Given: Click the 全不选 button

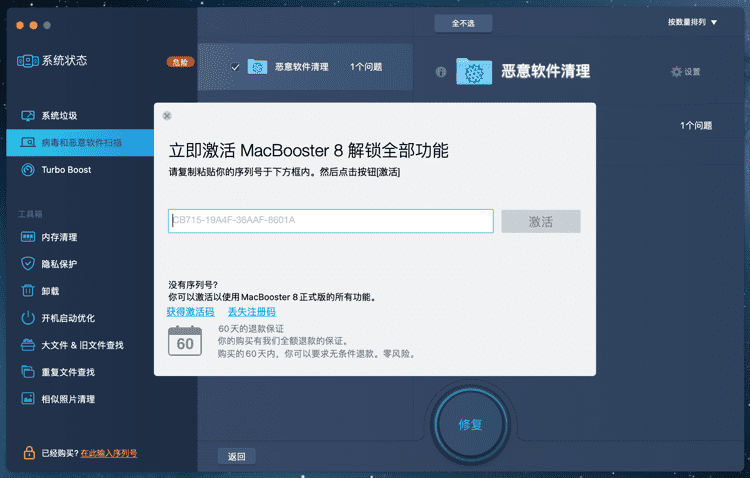Looking at the screenshot, I should click(x=463, y=23).
